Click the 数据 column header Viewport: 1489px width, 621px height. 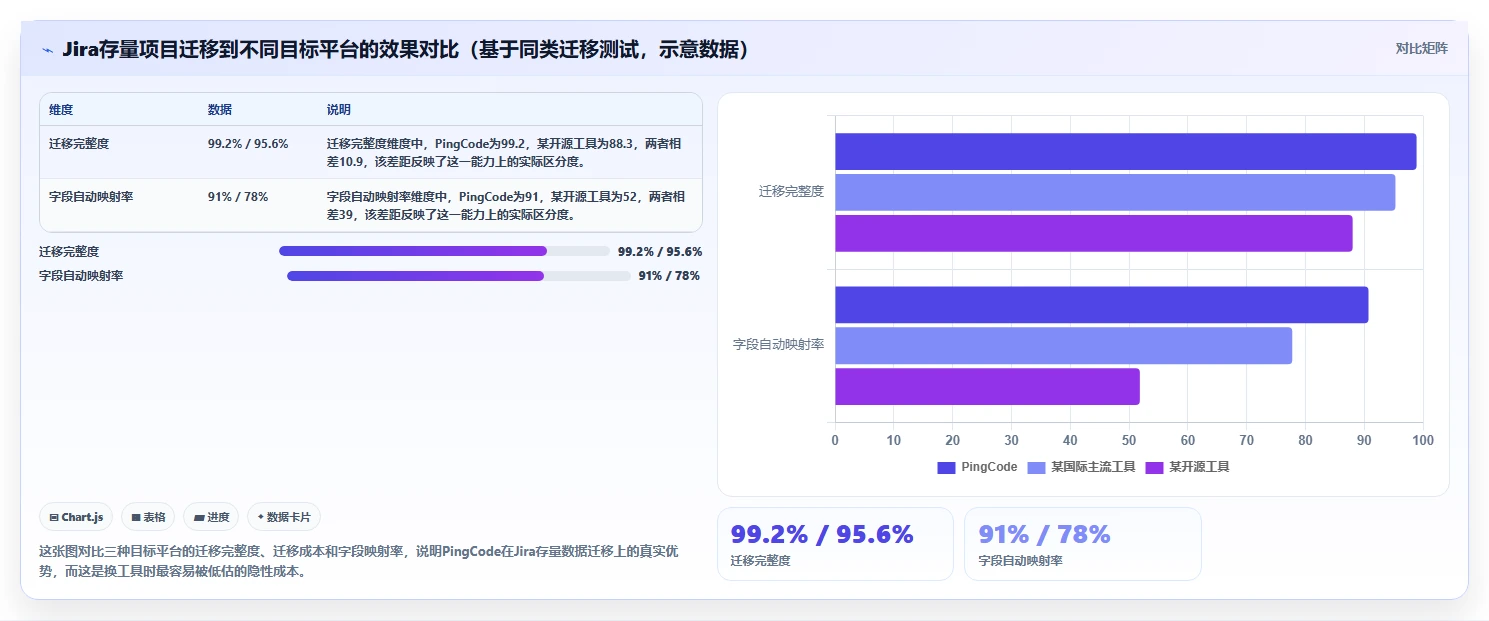(x=220, y=109)
